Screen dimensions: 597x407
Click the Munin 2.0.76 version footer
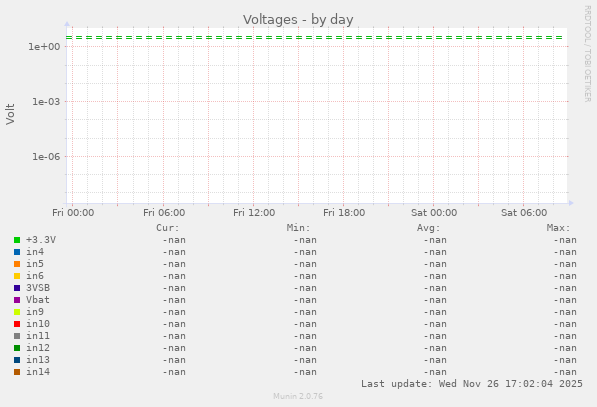point(298,396)
